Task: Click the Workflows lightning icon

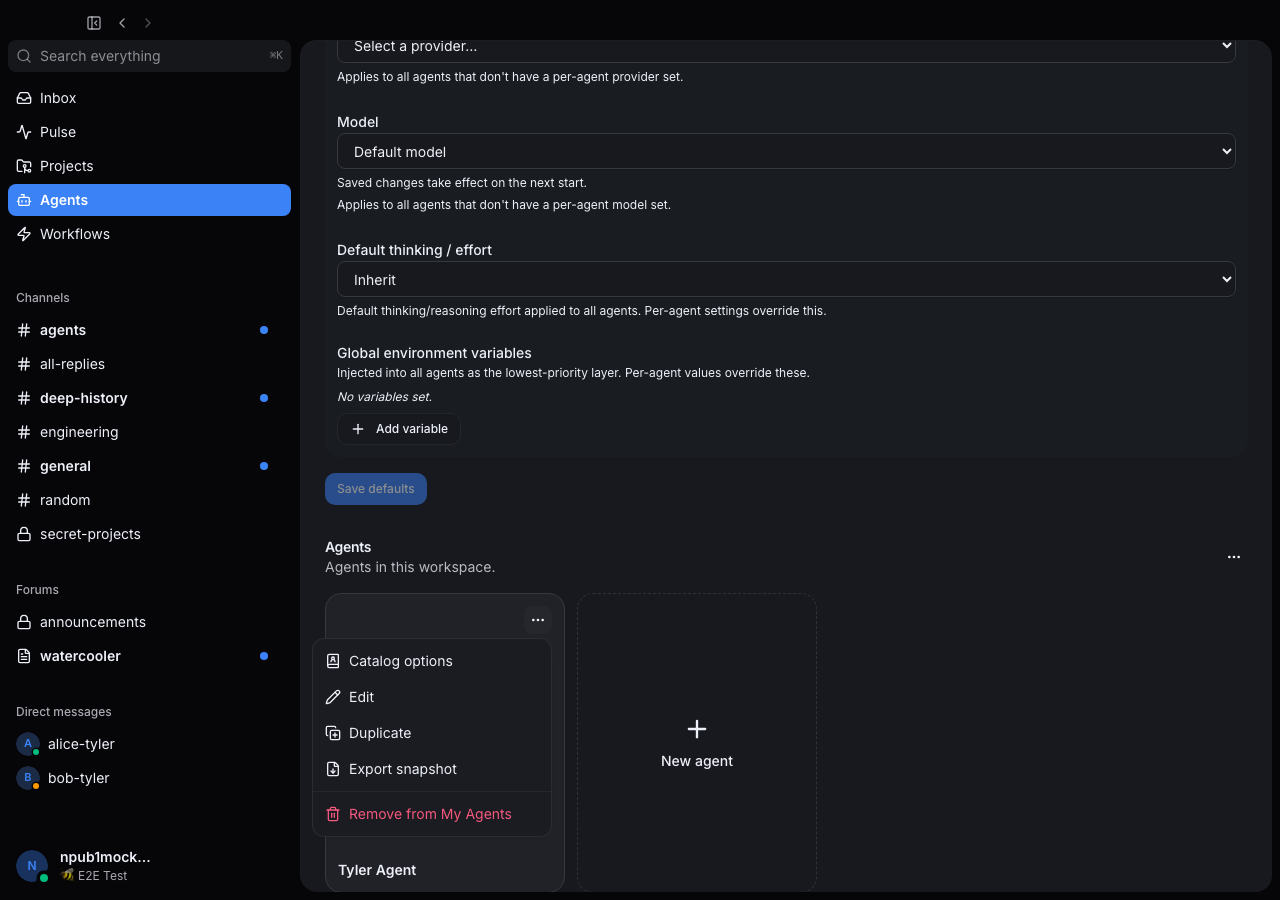Action: point(24,234)
